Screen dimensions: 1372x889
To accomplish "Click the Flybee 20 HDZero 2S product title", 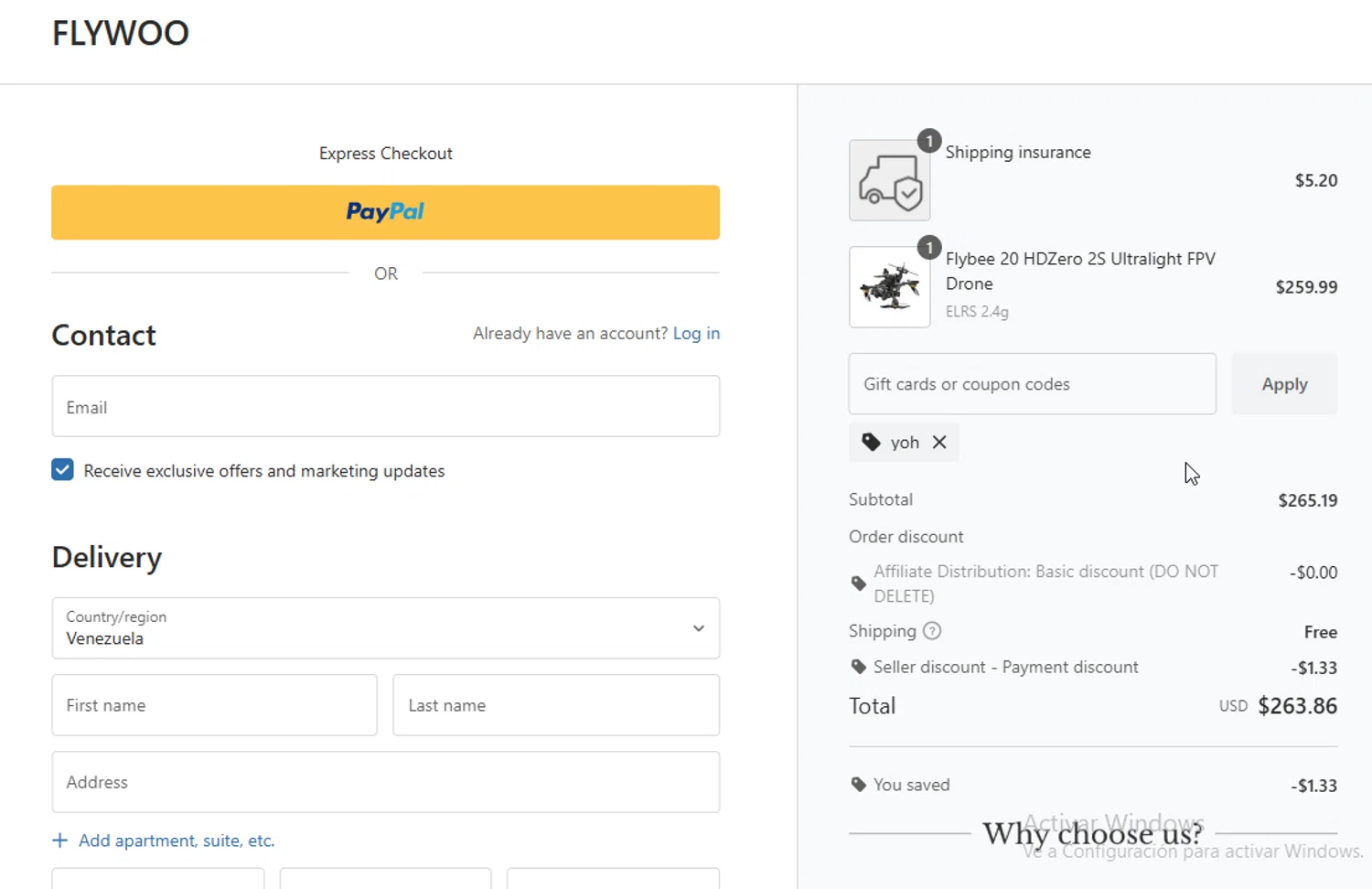I will [x=1080, y=272].
